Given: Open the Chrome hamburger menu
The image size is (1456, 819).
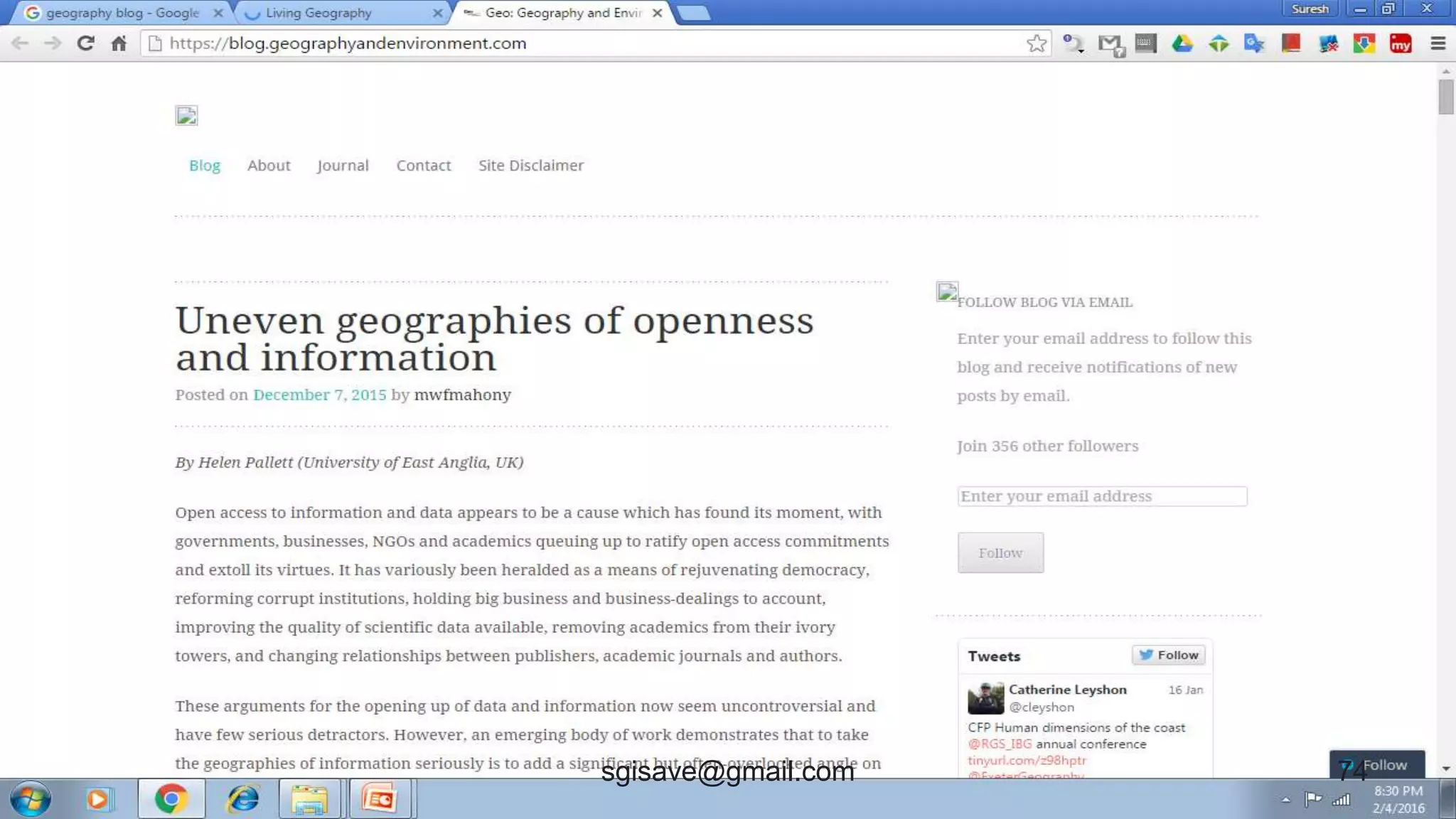Looking at the screenshot, I should (1438, 43).
